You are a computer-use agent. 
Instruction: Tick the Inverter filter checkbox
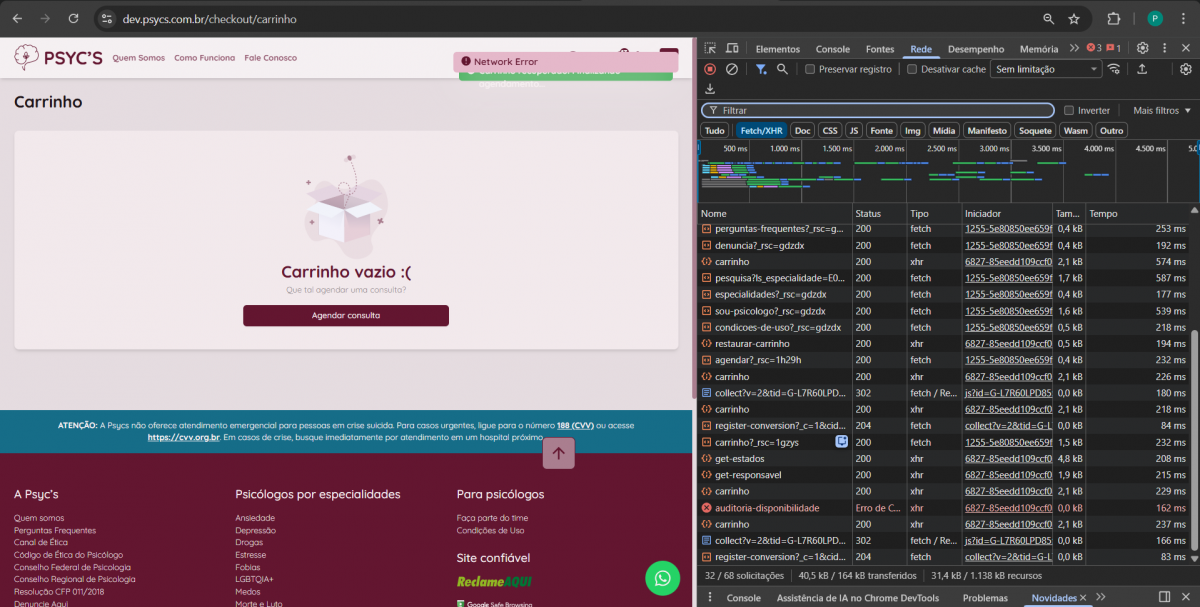click(x=1069, y=110)
